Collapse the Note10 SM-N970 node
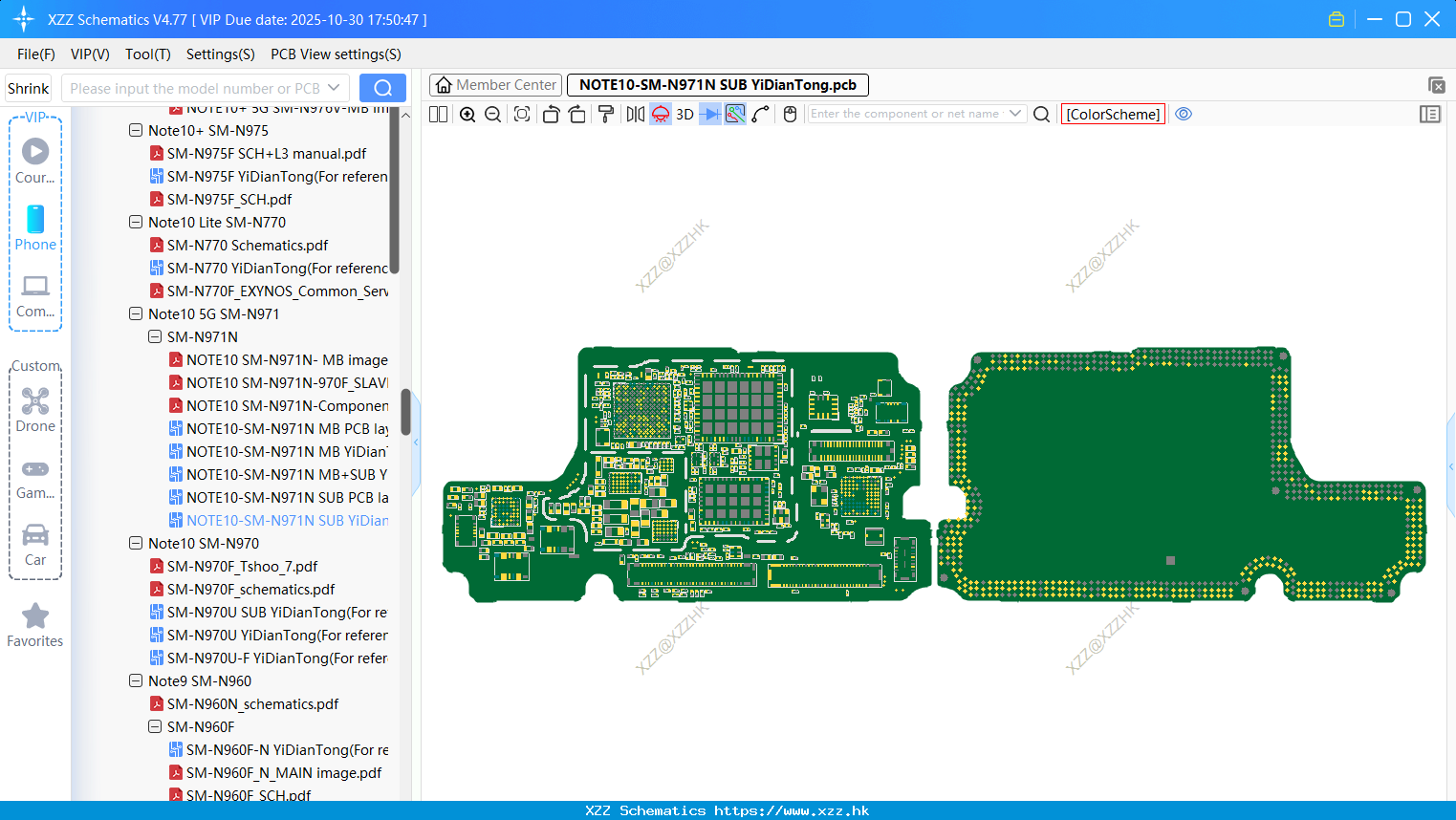The image size is (1456, 820). [136, 543]
